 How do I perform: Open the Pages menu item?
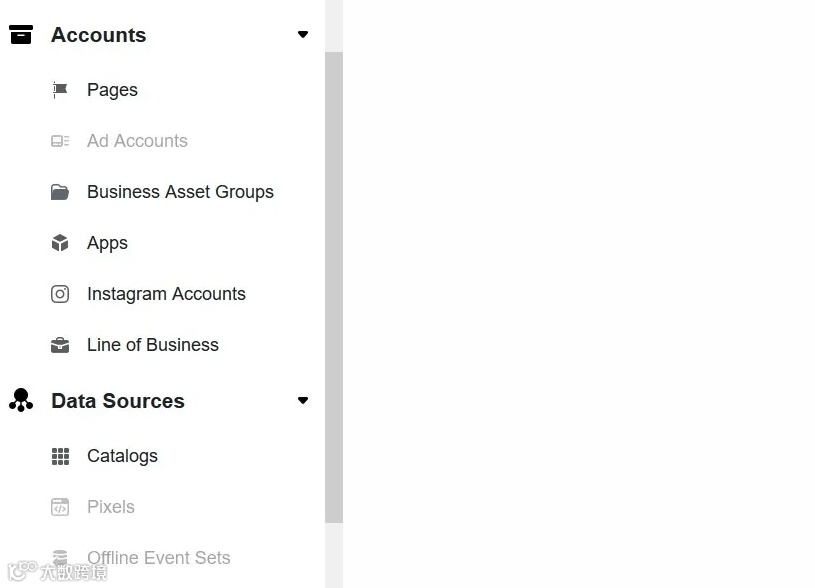112,90
